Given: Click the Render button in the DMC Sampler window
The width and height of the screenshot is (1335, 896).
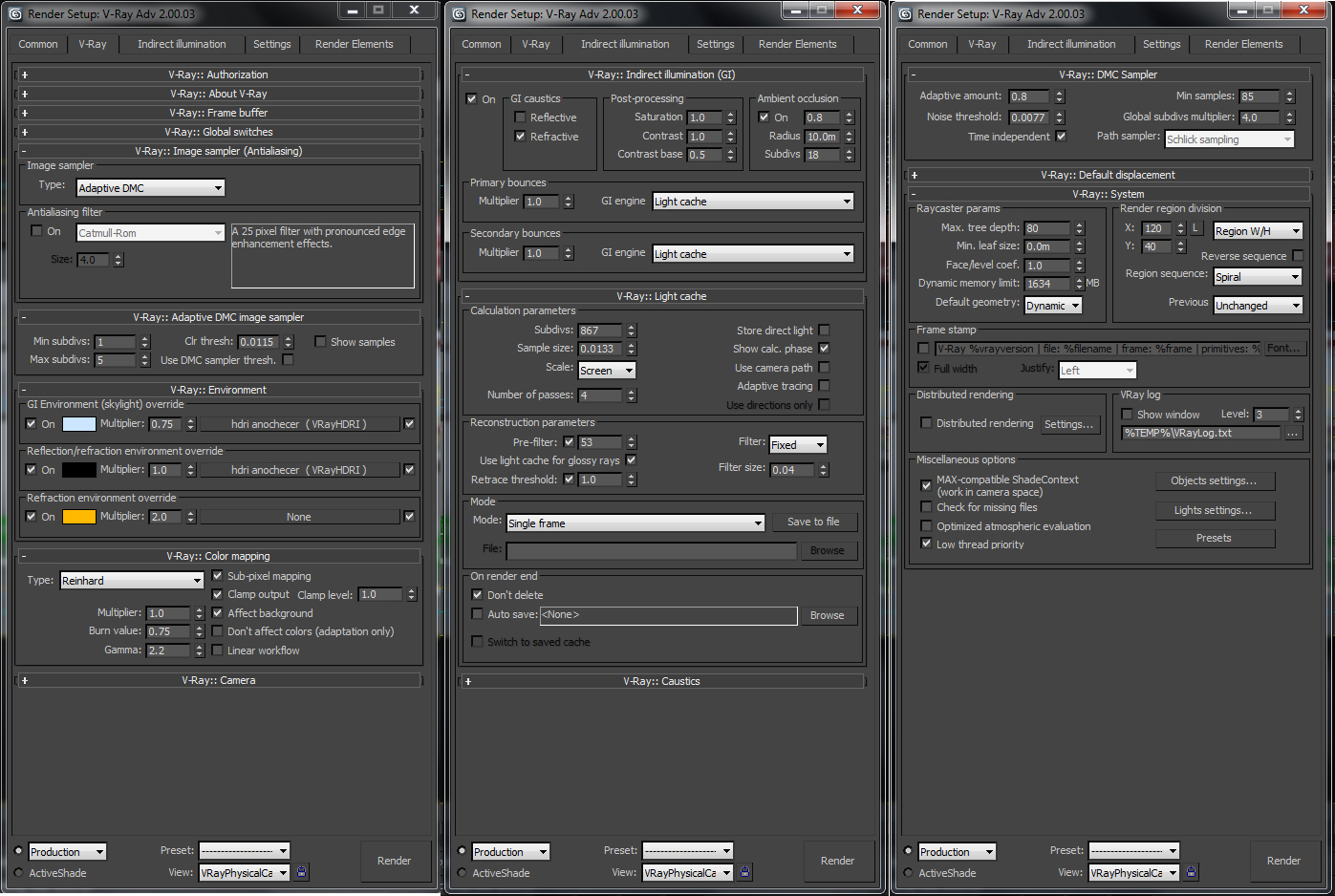Looking at the screenshot, I should coord(1284,861).
